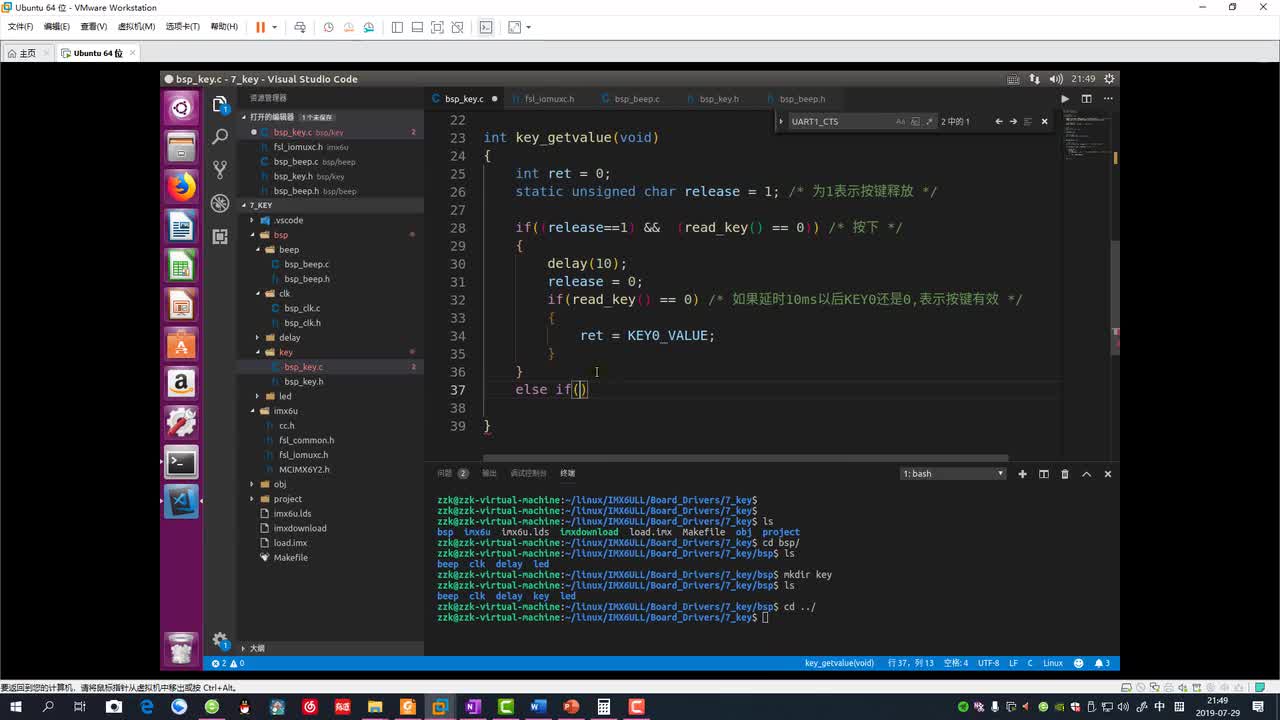
Task: Open the Debug view in activity bar
Action: 220,203
